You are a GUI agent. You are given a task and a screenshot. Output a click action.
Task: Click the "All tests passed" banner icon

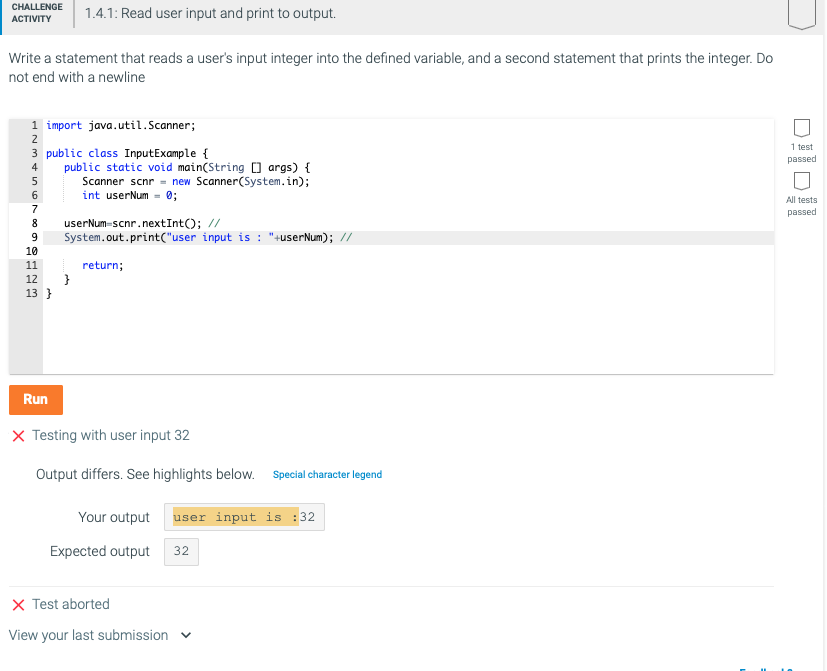point(801,182)
